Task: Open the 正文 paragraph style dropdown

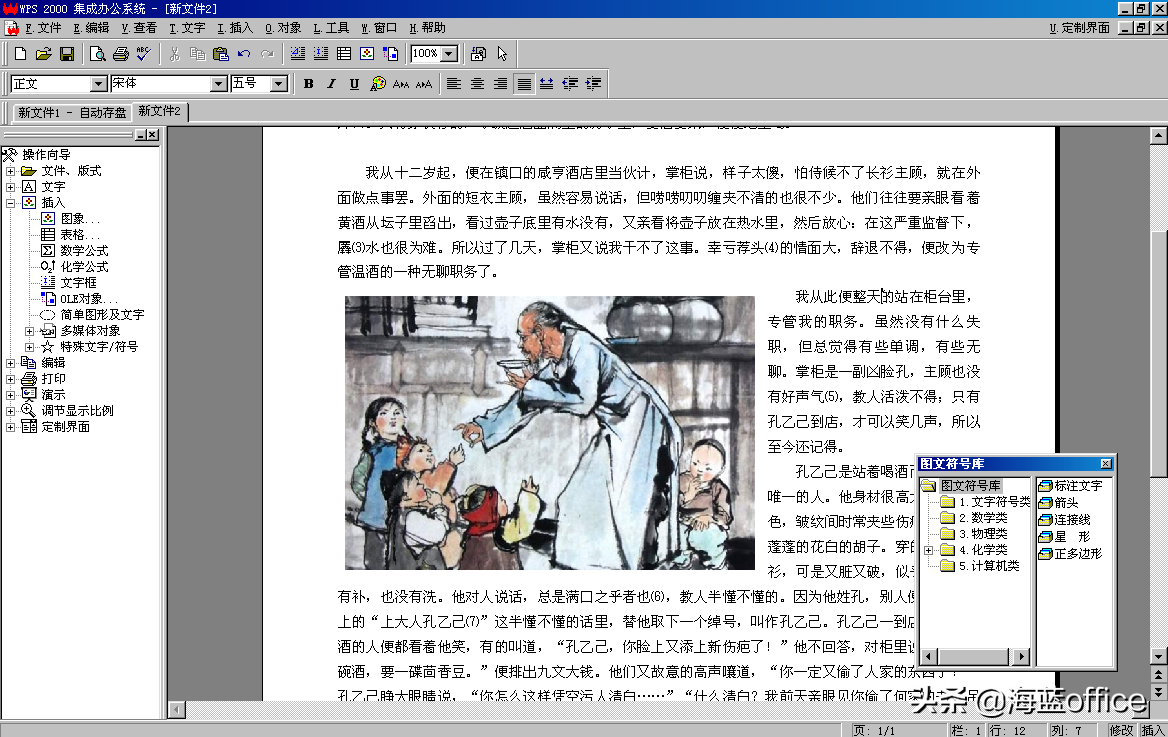Action: click(98, 84)
